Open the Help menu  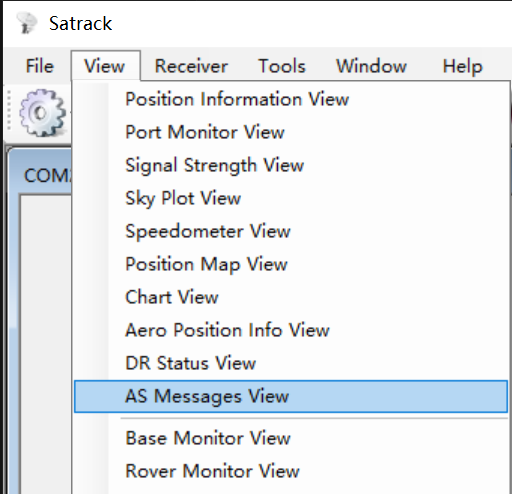462,66
